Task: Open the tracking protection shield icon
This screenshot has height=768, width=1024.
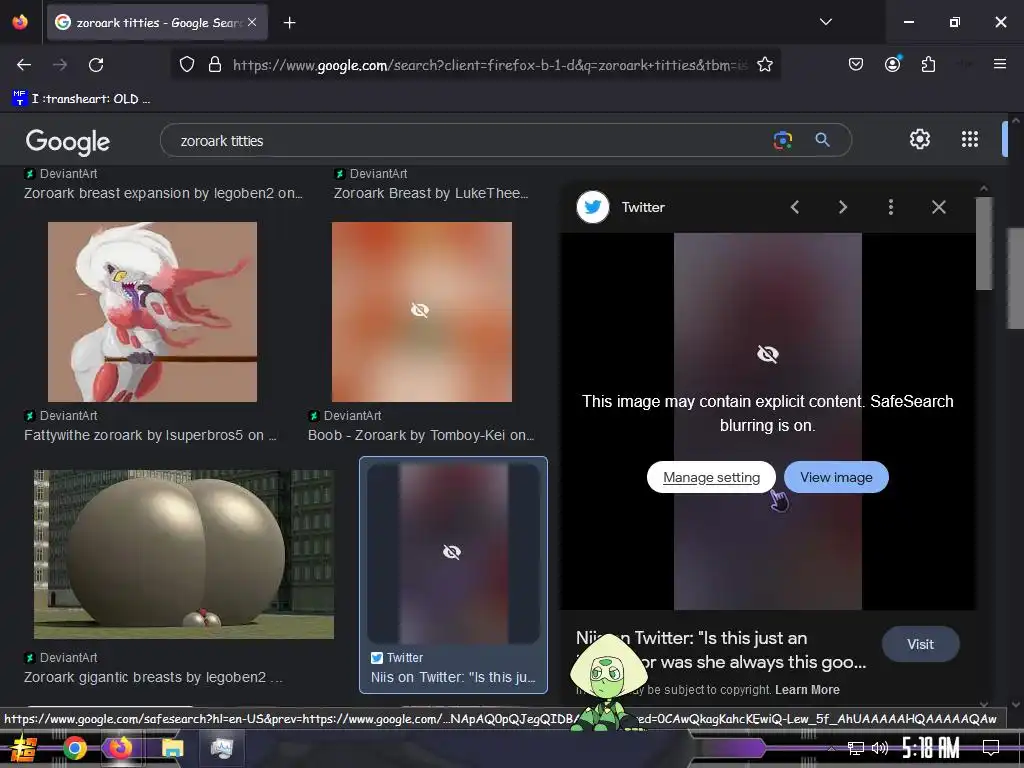Action: [187, 65]
